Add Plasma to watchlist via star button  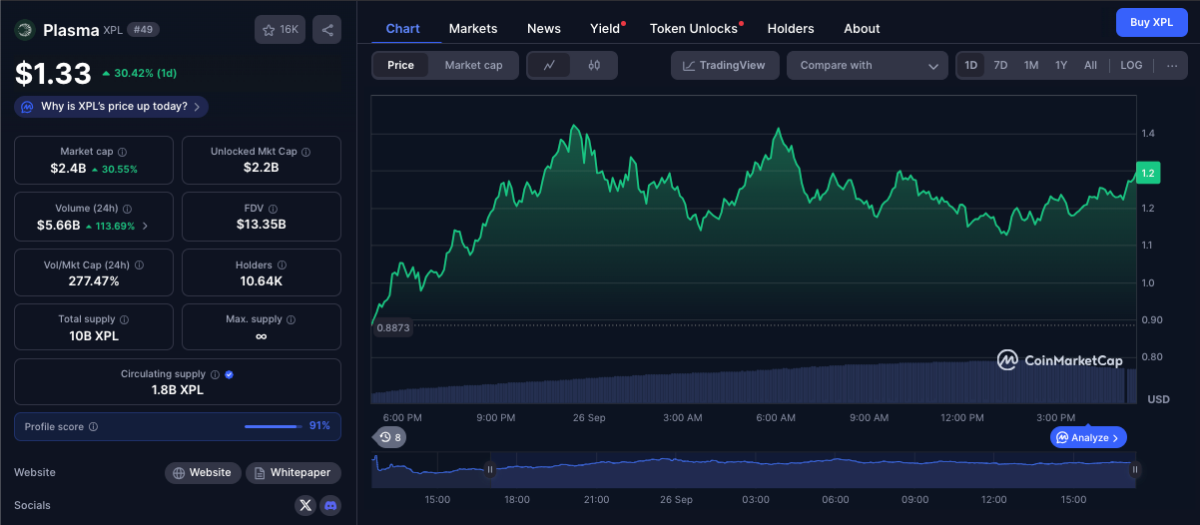280,30
